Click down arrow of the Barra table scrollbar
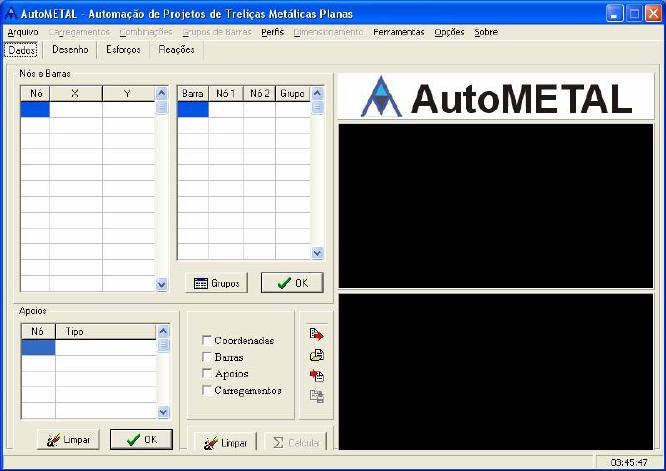666x471 pixels. [317, 253]
